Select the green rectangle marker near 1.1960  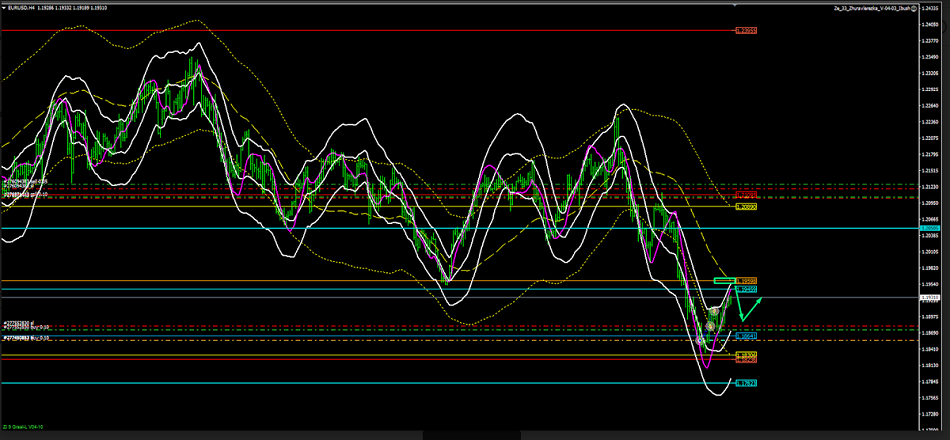(725, 281)
